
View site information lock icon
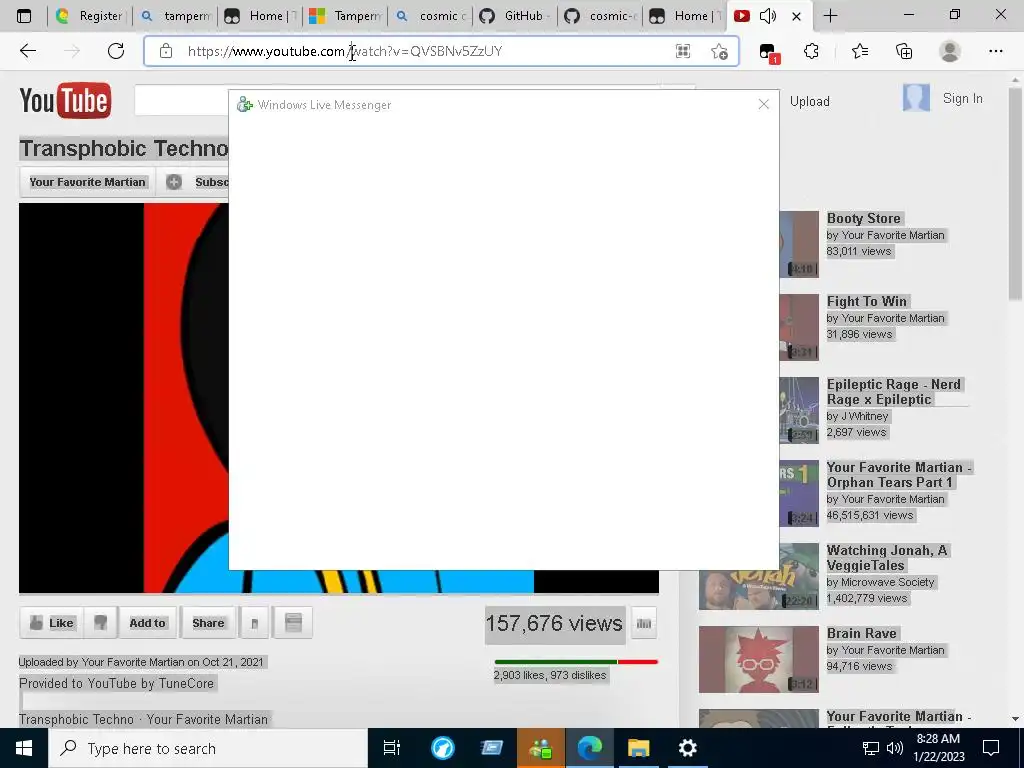pyautogui.click(x=166, y=51)
